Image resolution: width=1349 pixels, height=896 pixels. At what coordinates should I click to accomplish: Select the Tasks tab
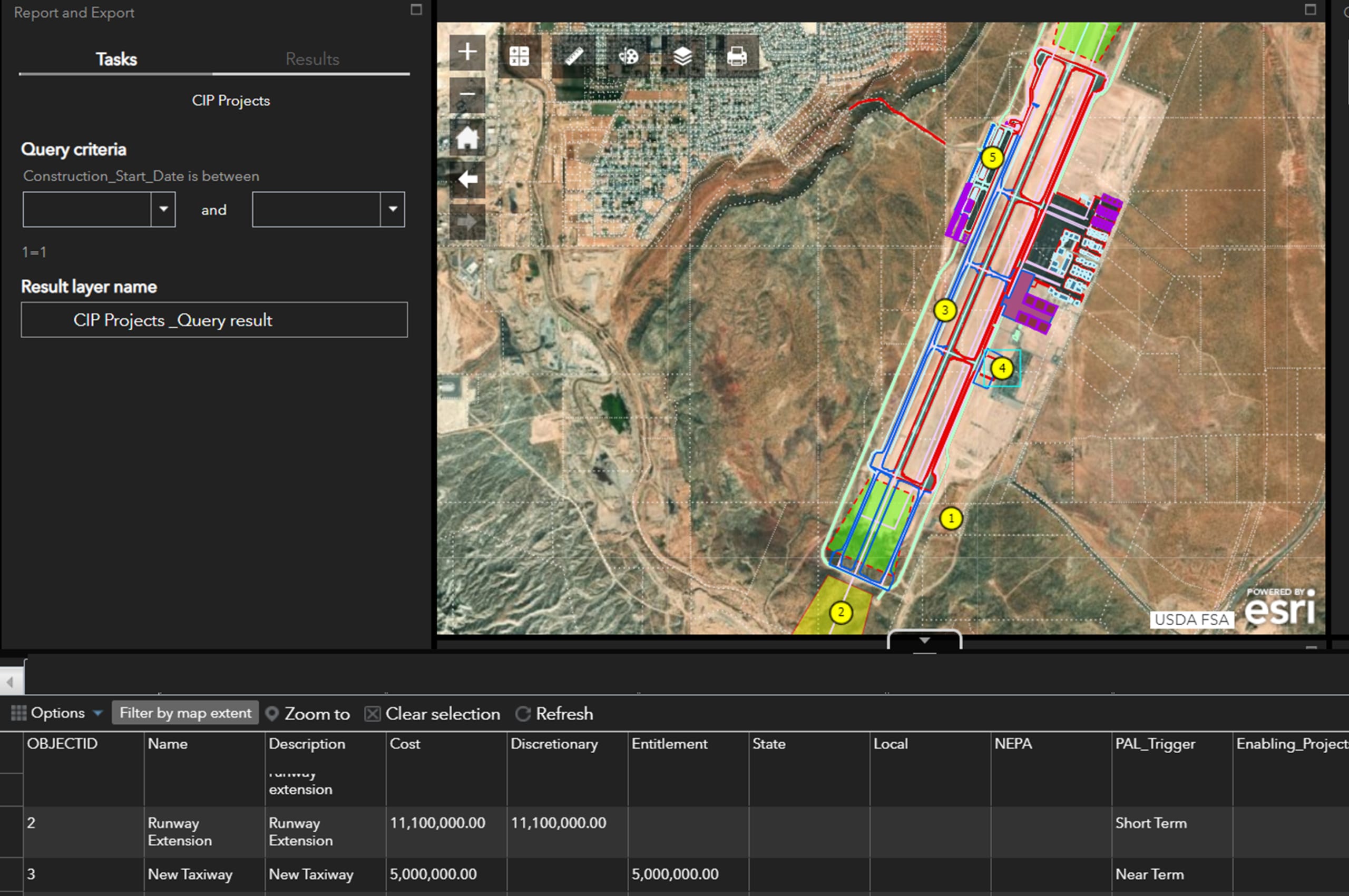coord(116,59)
